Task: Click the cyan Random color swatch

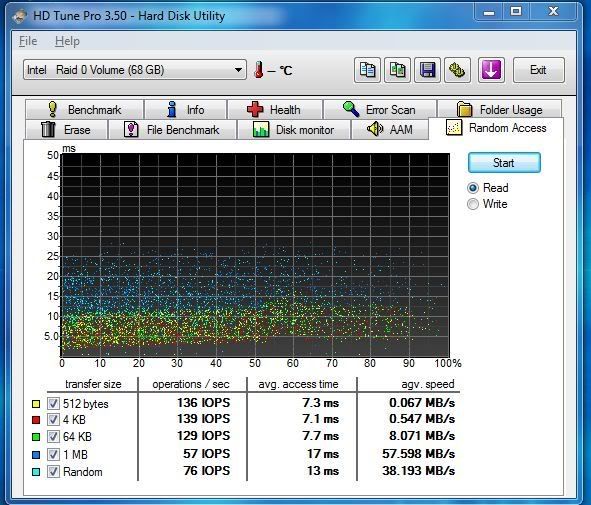Action: click(36, 472)
